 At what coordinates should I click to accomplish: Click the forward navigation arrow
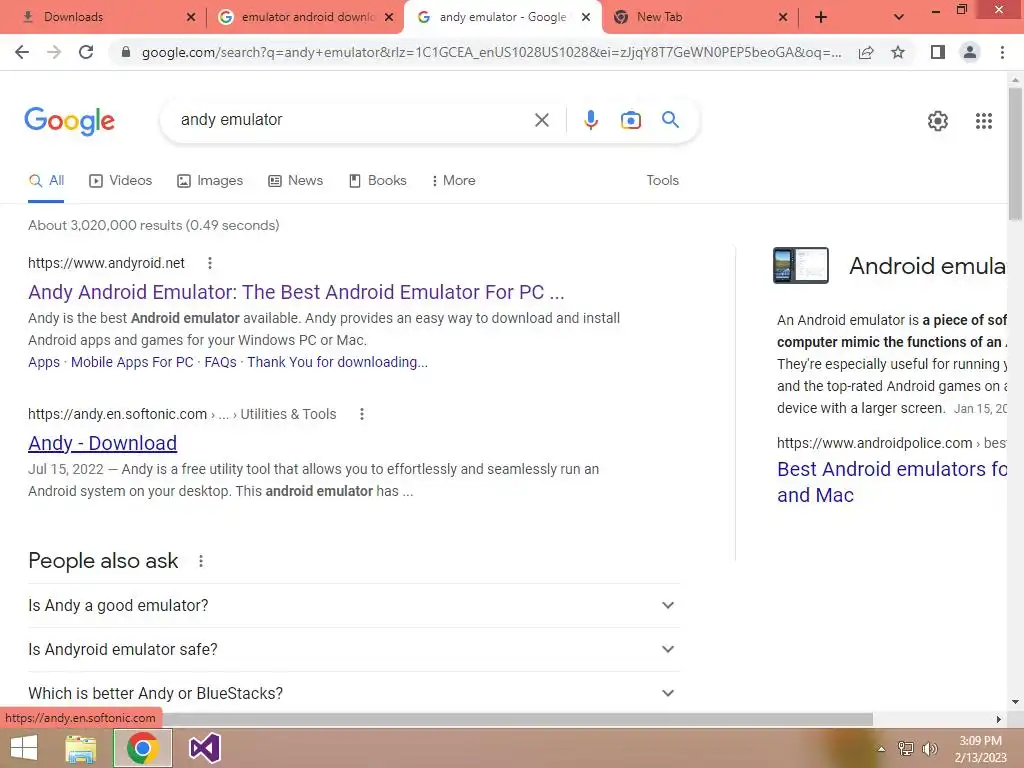(54, 52)
